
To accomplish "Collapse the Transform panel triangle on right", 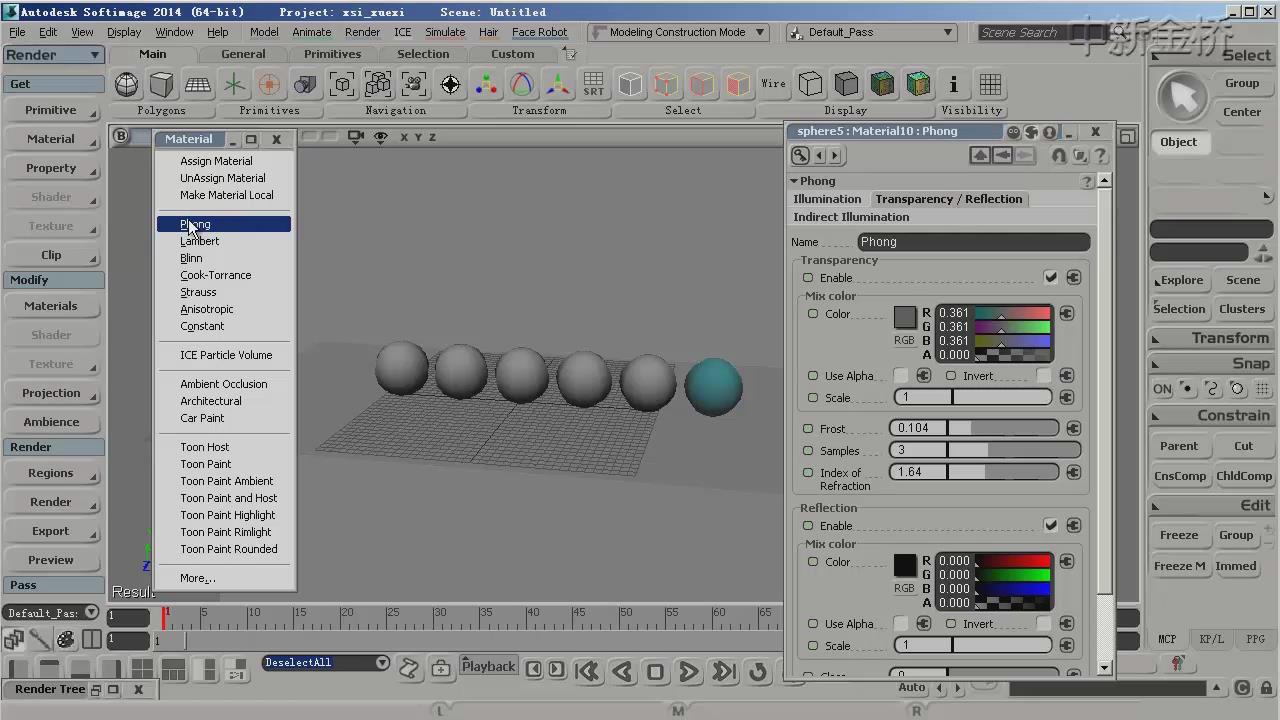I will click(1157, 338).
